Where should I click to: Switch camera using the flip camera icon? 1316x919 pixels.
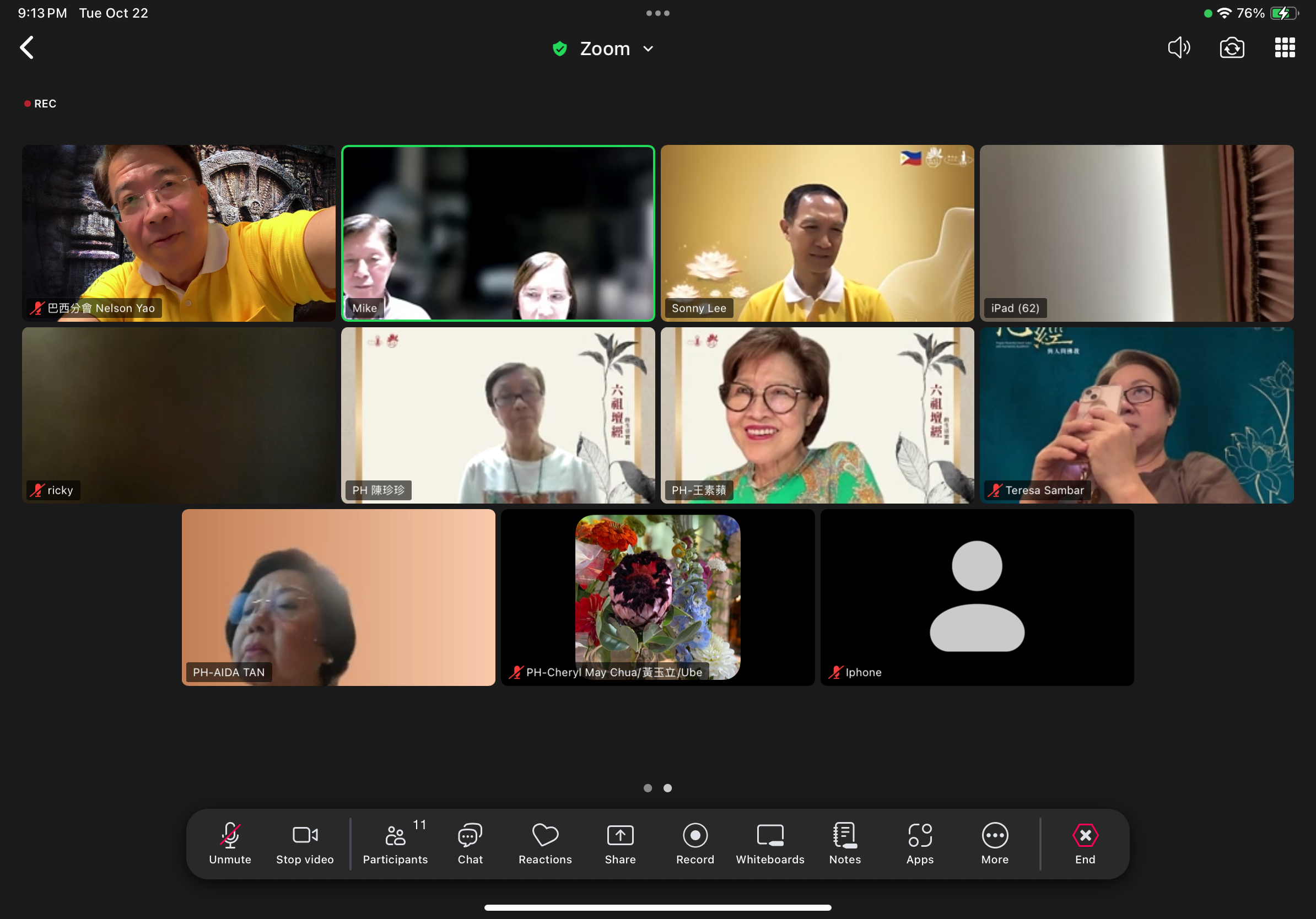pos(1231,47)
